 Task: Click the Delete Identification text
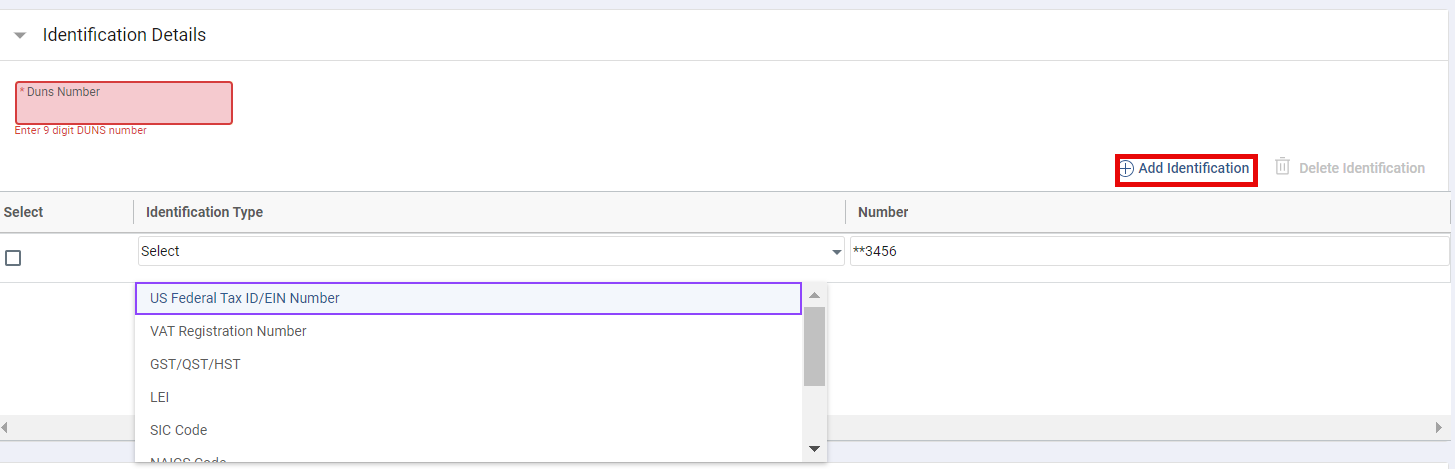(1361, 168)
